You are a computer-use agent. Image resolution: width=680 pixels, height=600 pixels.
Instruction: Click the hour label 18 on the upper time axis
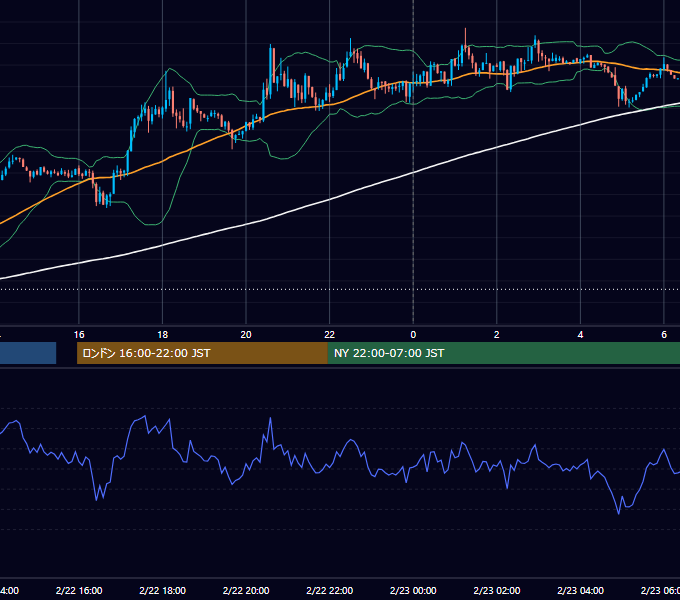(163, 335)
